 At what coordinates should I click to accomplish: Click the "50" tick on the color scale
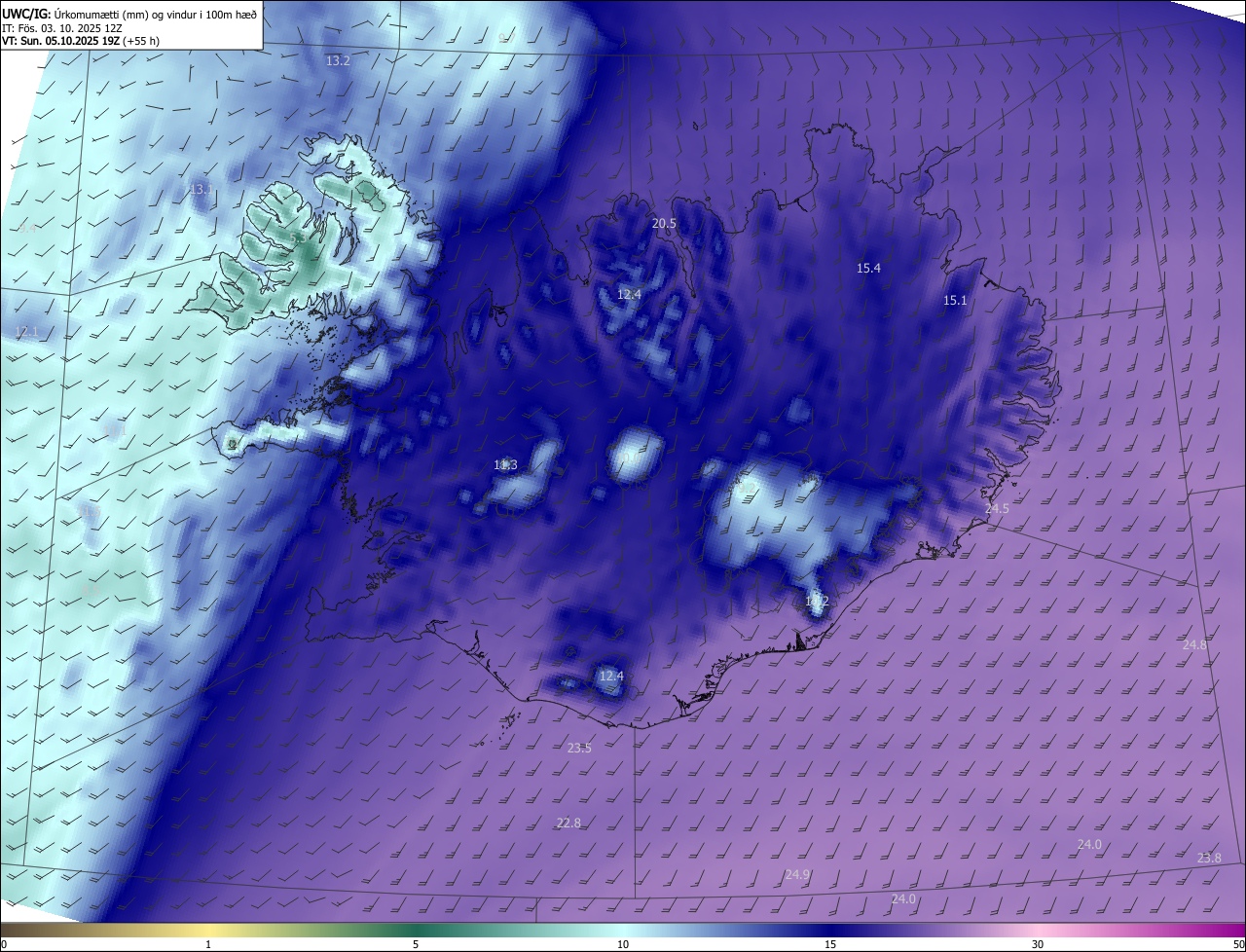point(1238,944)
